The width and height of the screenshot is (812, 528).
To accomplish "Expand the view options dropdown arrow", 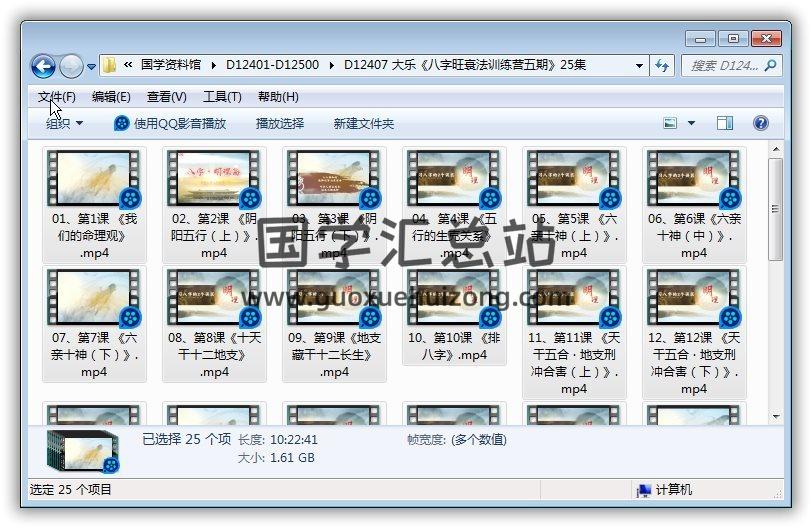I will click(691, 124).
